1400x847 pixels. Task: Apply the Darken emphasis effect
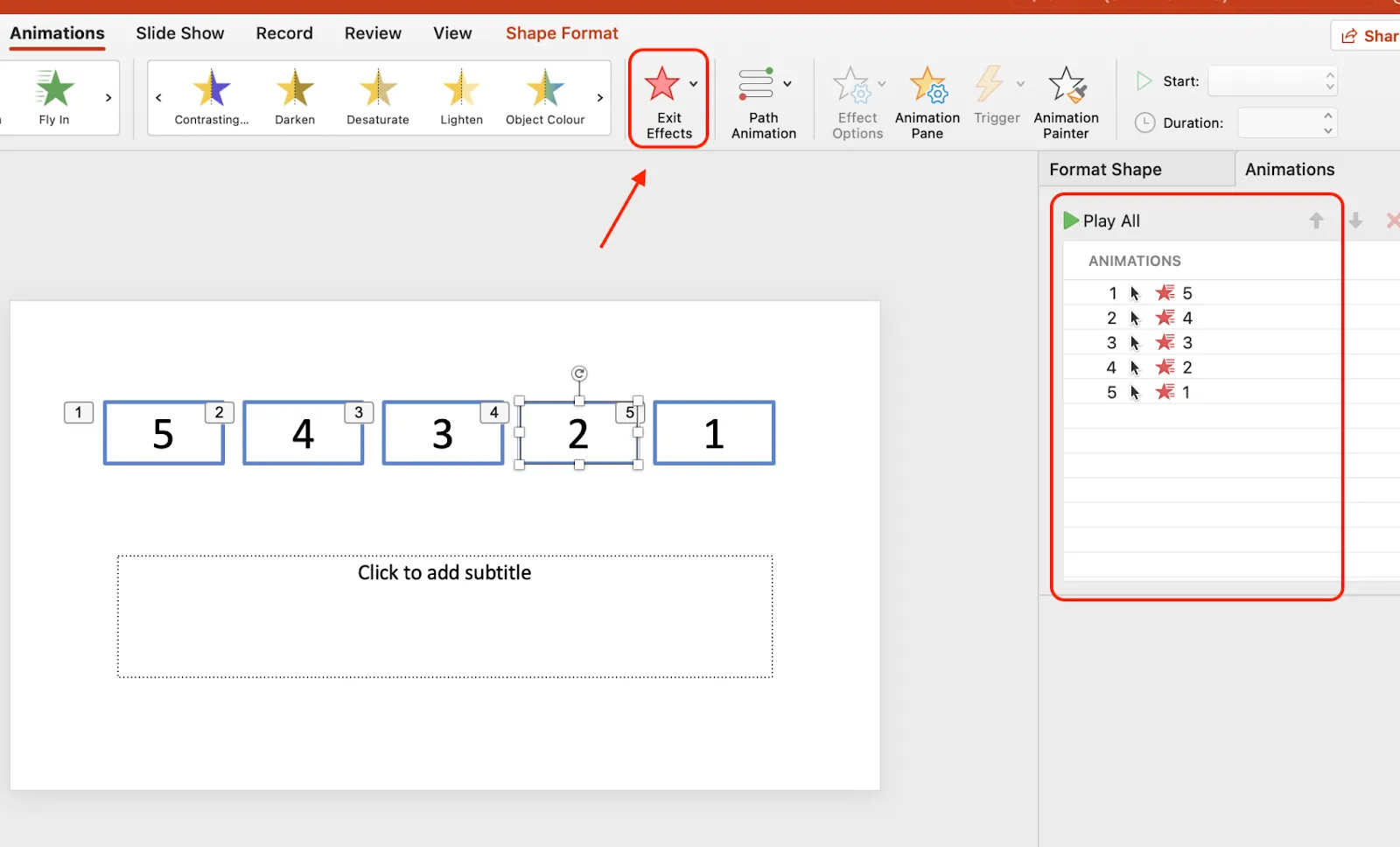tap(295, 97)
